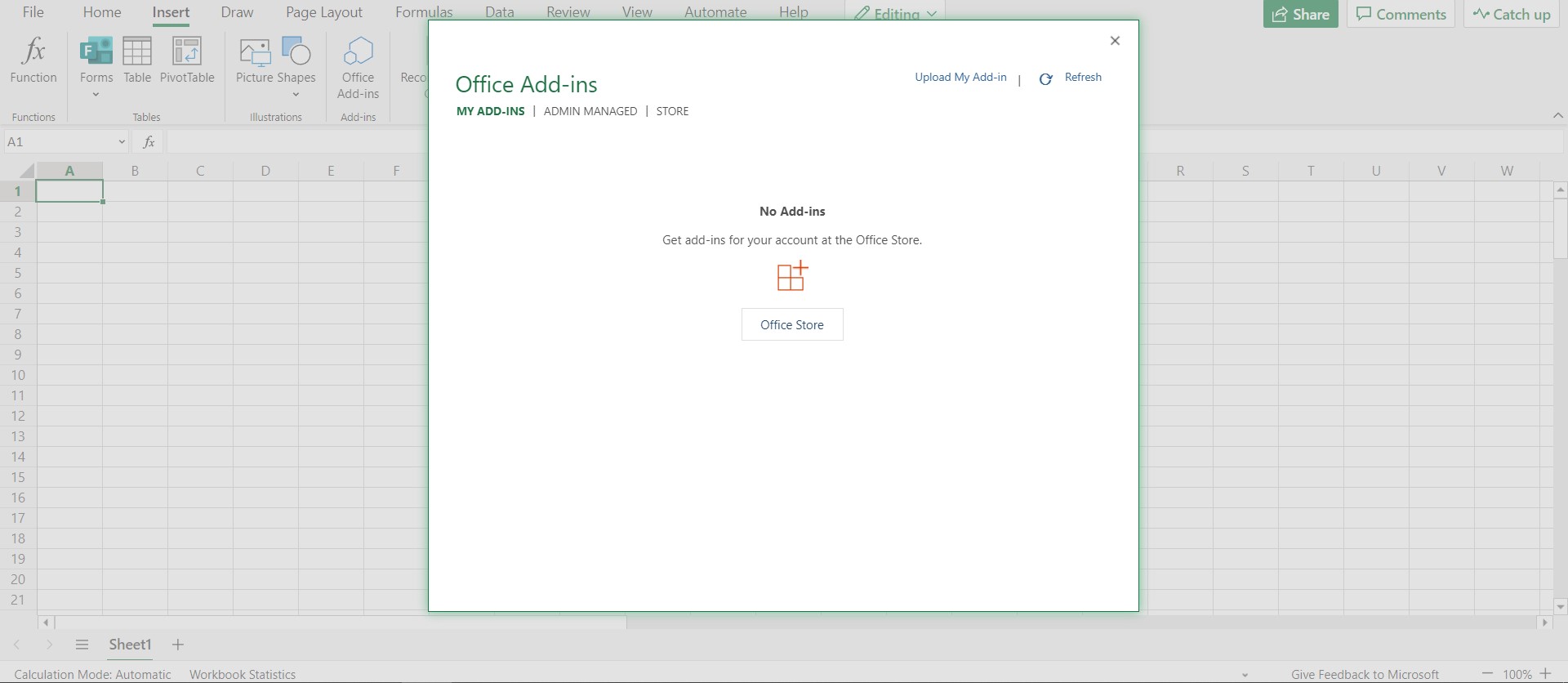
Task: Click the Picture insert icon
Action: coord(255,61)
